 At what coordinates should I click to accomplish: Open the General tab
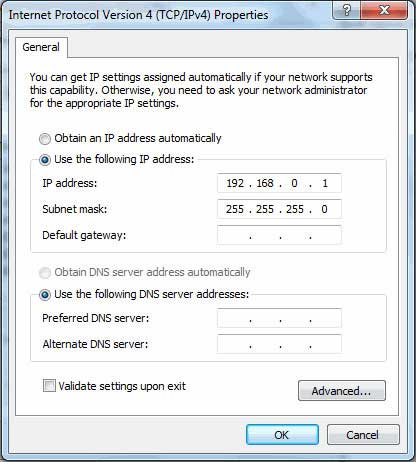coord(41,47)
